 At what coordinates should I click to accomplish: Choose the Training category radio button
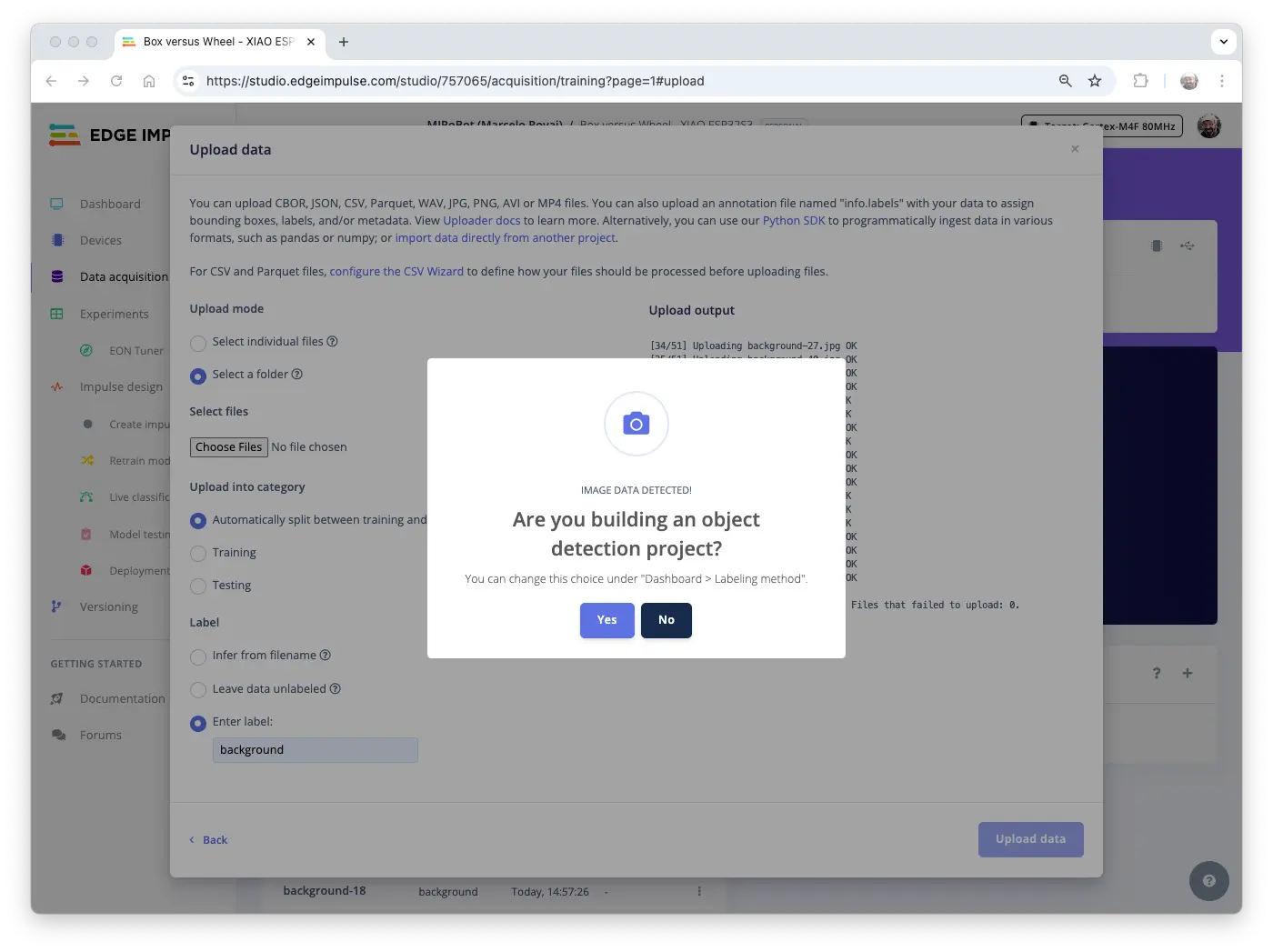(x=198, y=554)
